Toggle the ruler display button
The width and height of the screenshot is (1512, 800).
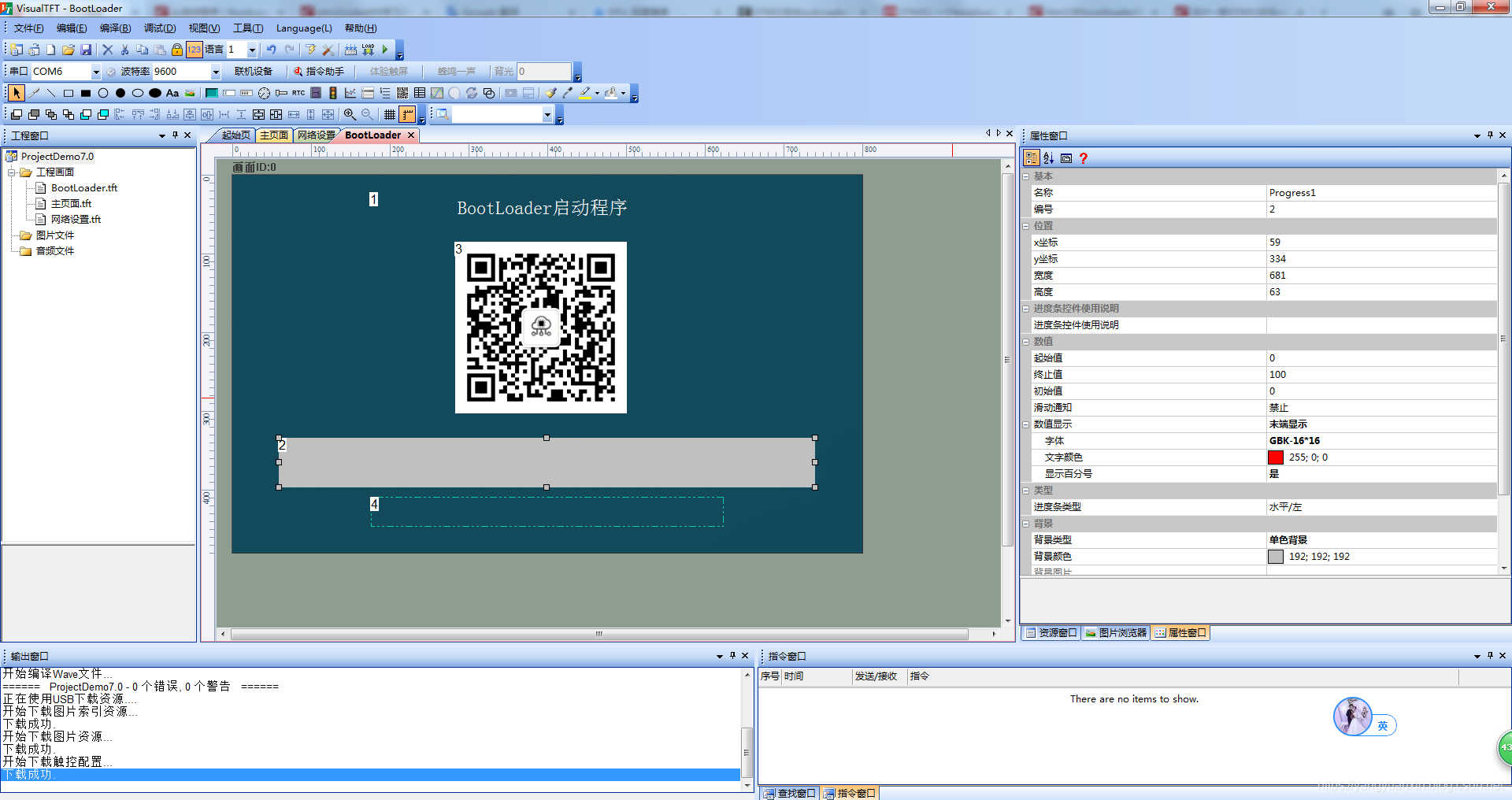pos(407,114)
